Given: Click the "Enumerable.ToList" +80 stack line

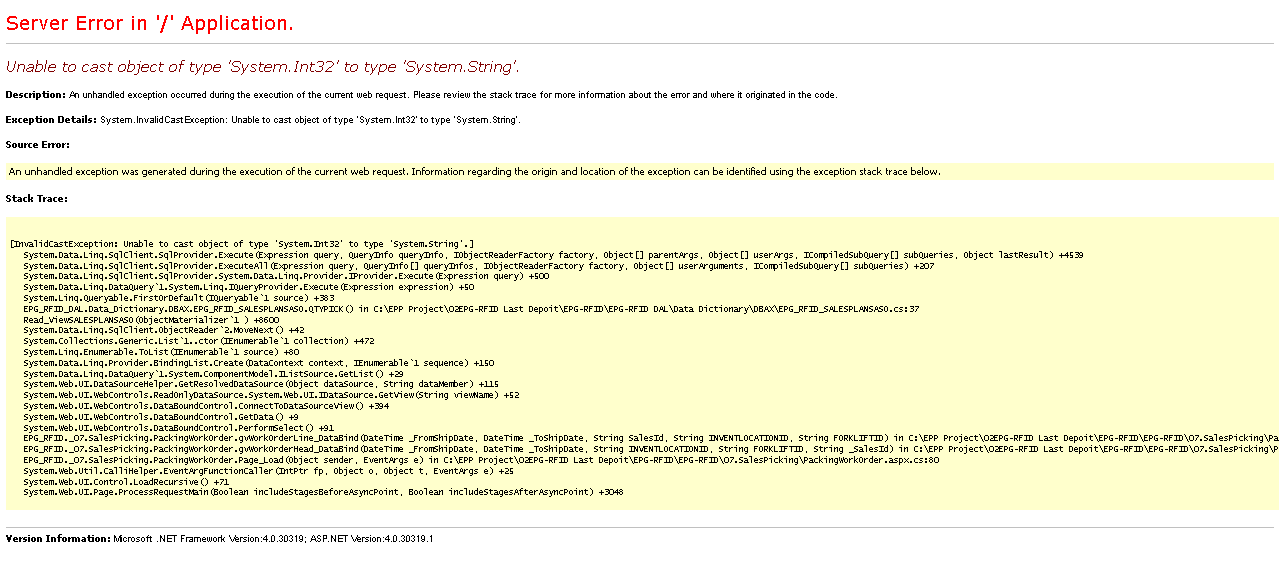Looking at the screenshot, I should click(161, 353).
